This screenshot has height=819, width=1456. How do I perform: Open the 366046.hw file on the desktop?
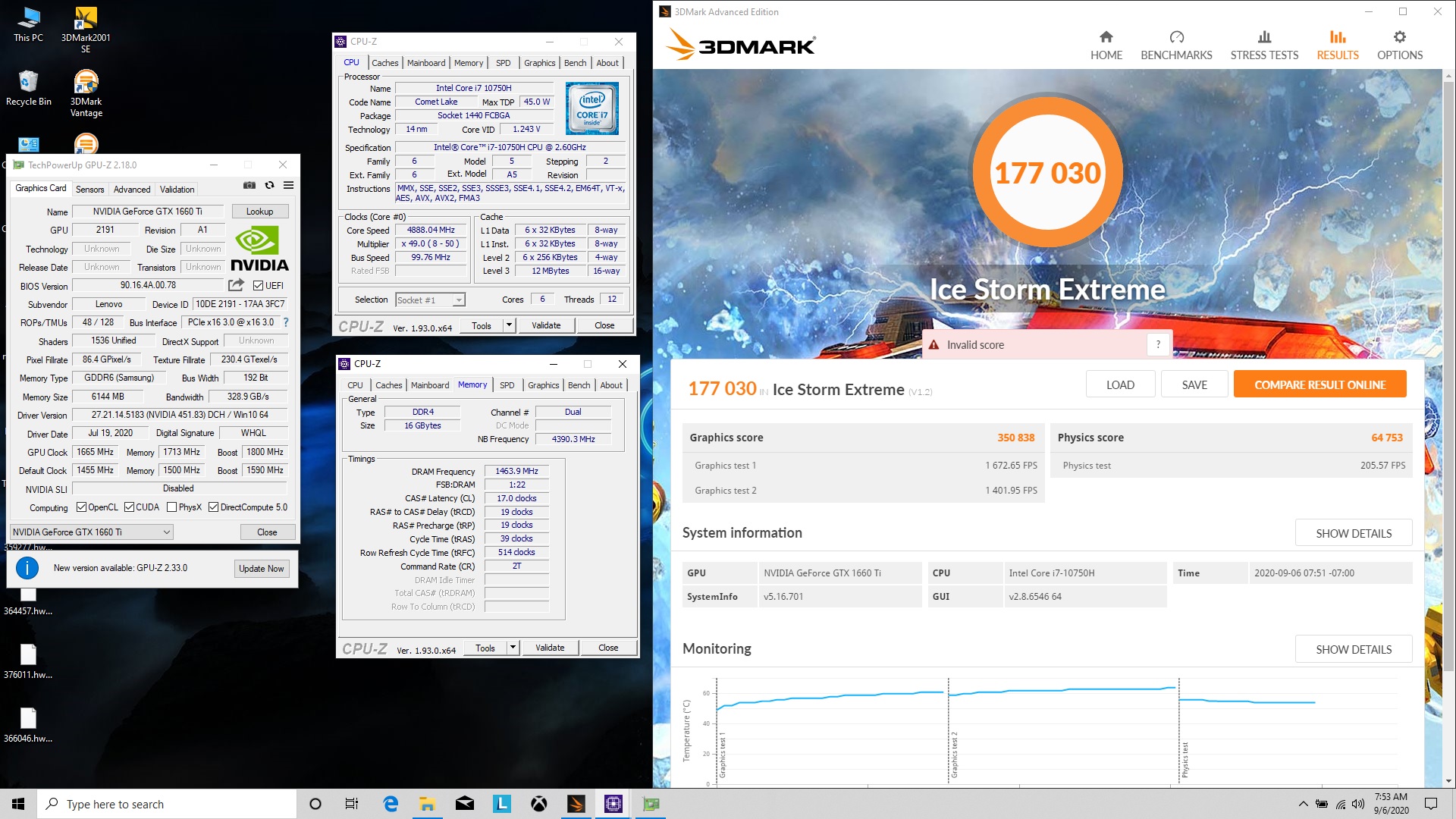tap(28, 725)
